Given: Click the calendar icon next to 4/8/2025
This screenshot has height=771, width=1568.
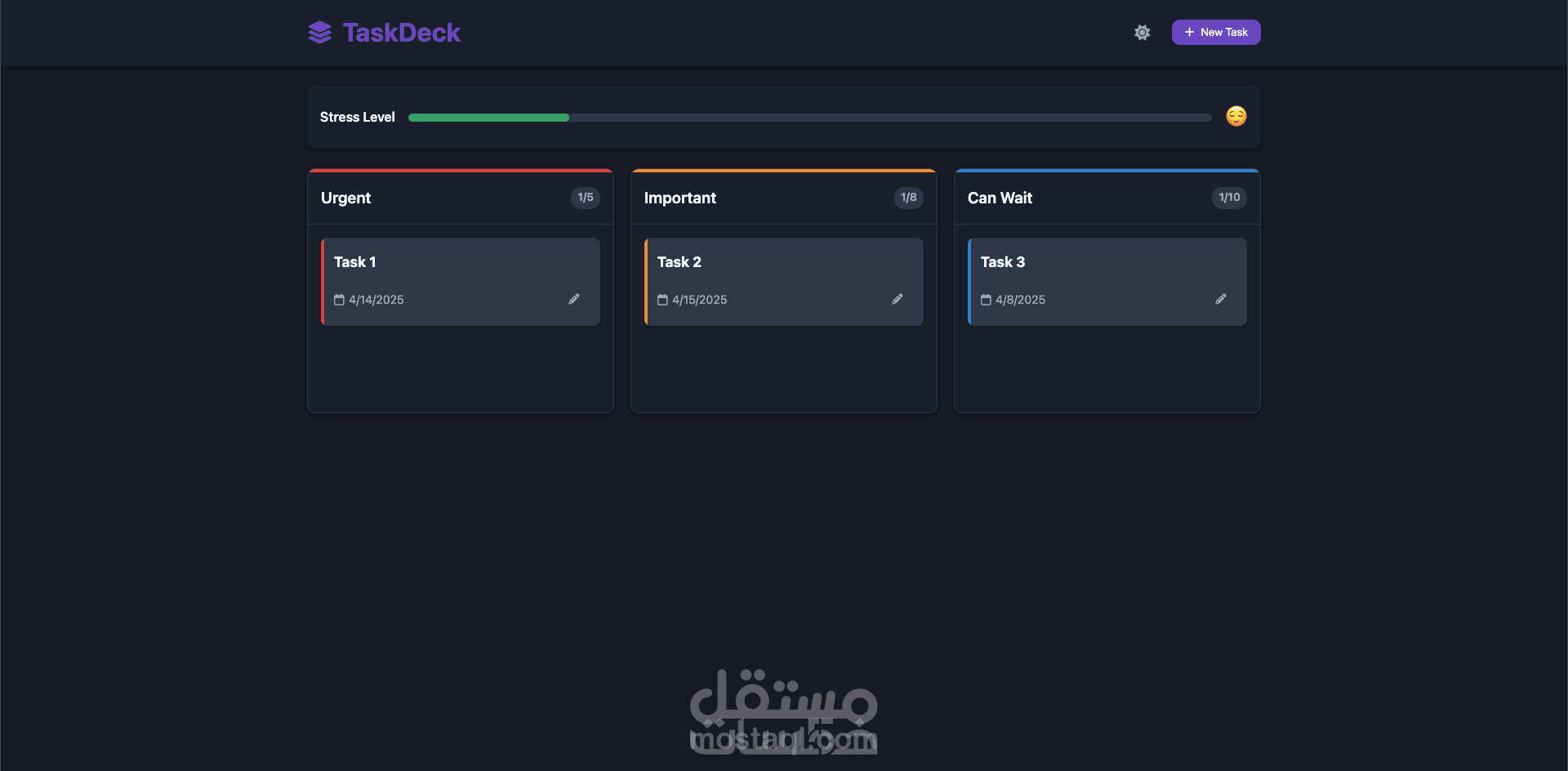Looking at the screenshot, I should 987,300.
